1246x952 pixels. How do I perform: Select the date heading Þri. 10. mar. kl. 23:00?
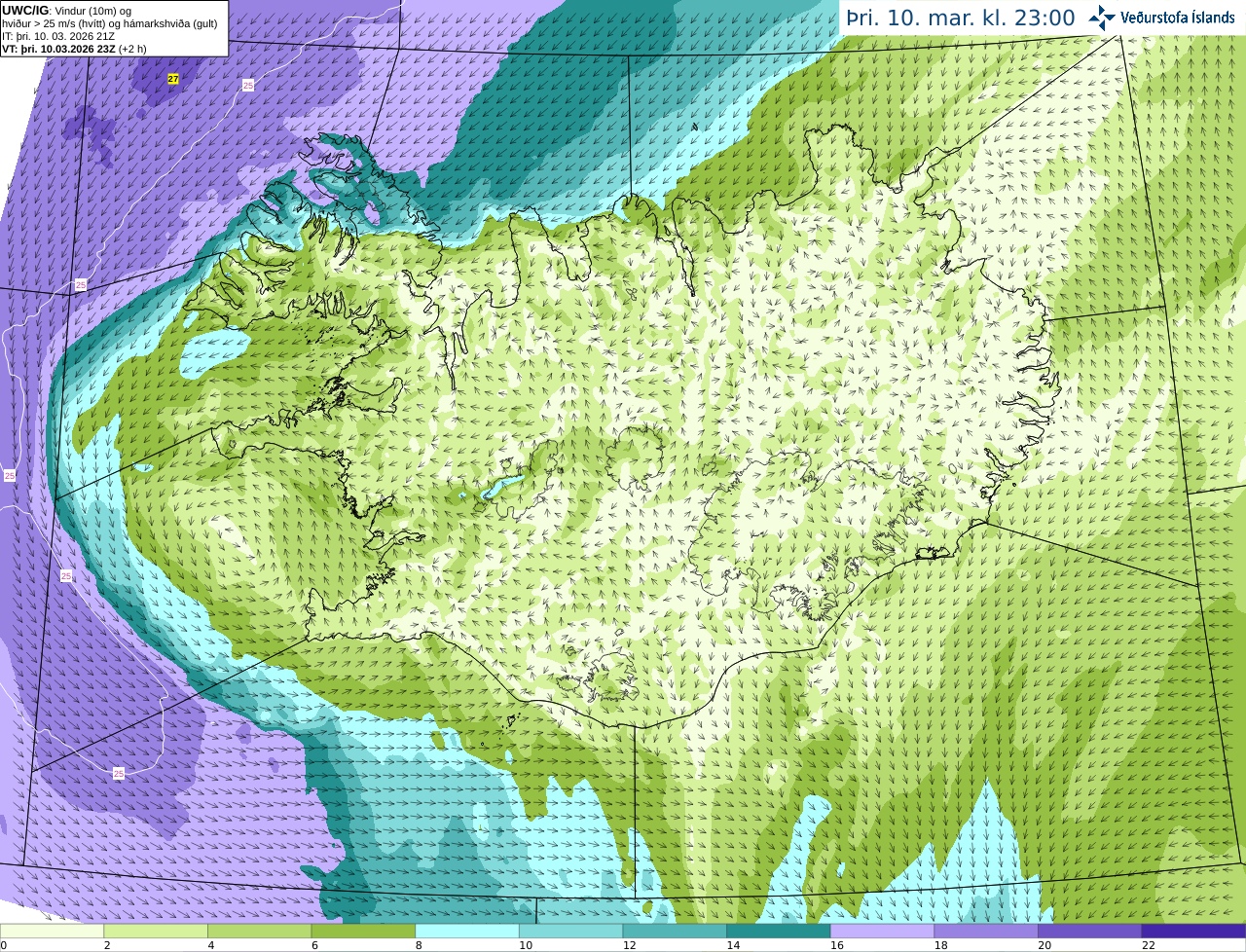coord(961,18)
